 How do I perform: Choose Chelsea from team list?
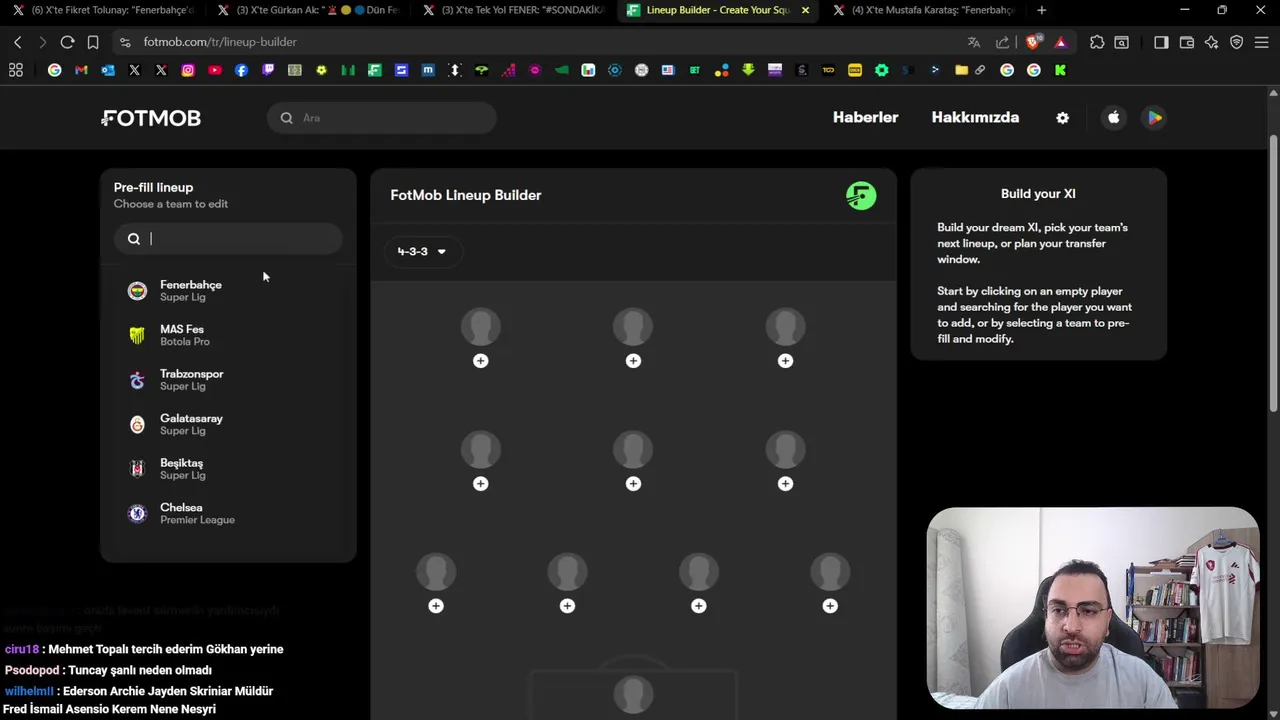228,514
